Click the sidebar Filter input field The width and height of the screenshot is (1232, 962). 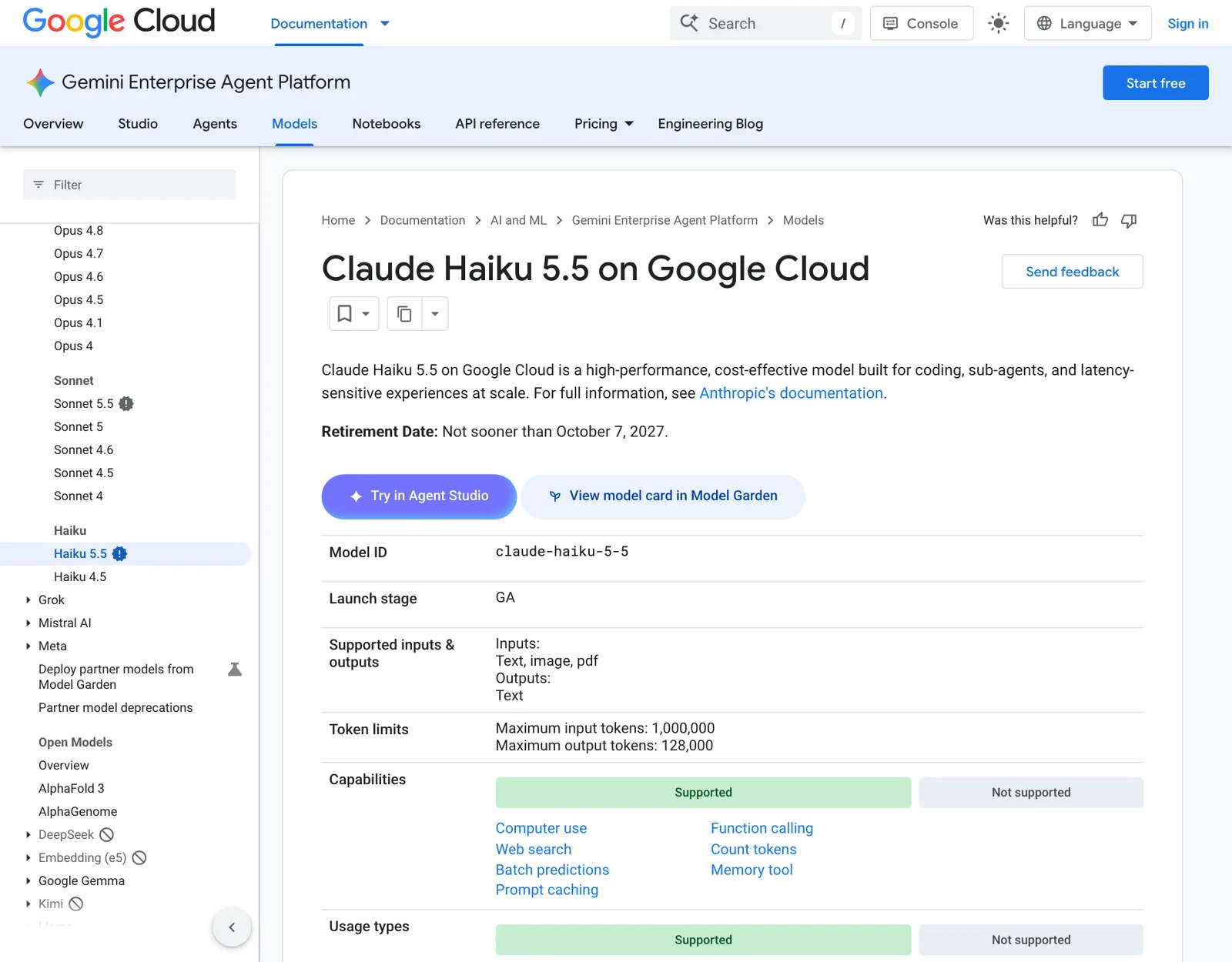[129, 185]
